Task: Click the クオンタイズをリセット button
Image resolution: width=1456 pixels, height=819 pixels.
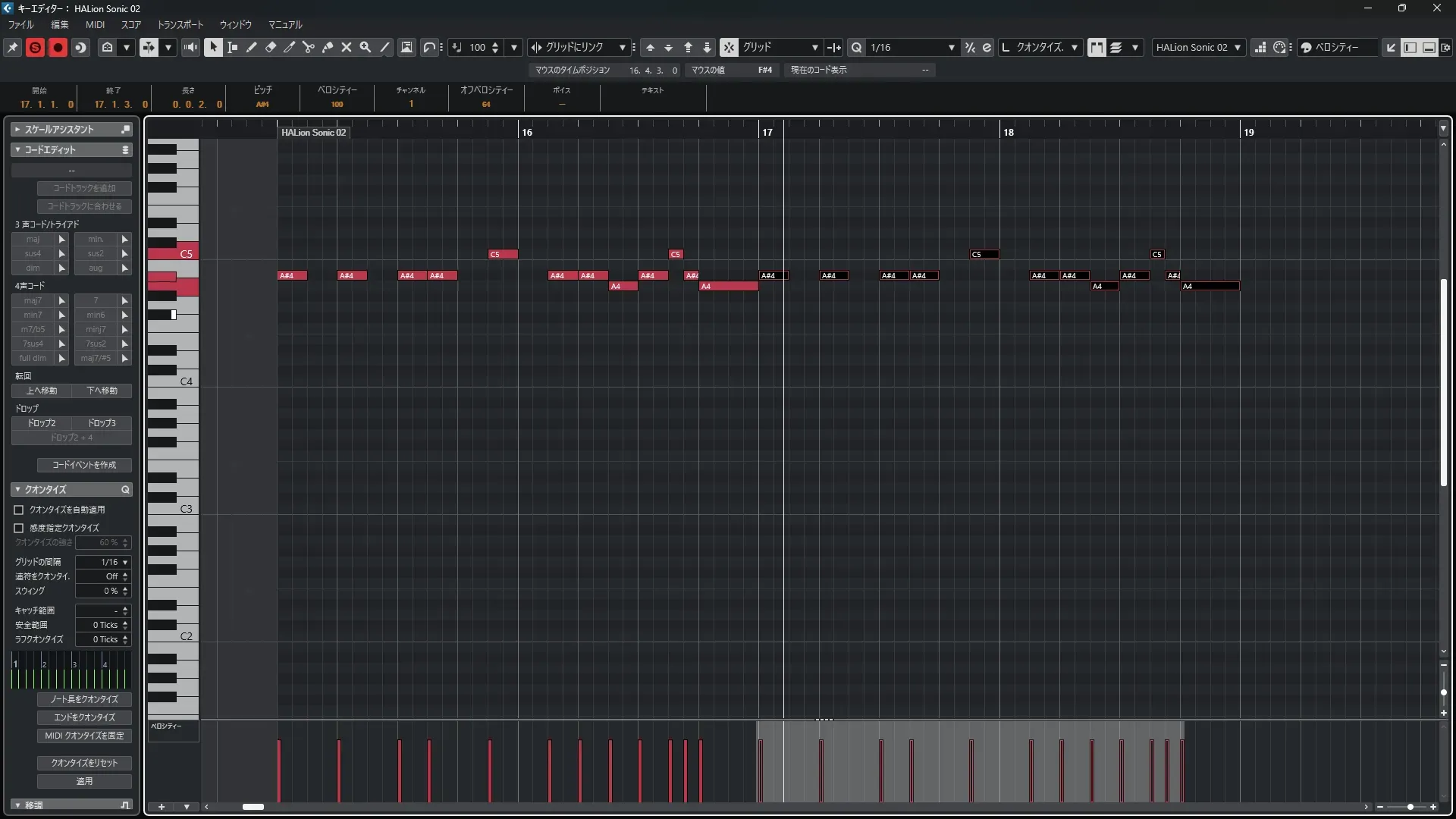Action: coord(84,763)
